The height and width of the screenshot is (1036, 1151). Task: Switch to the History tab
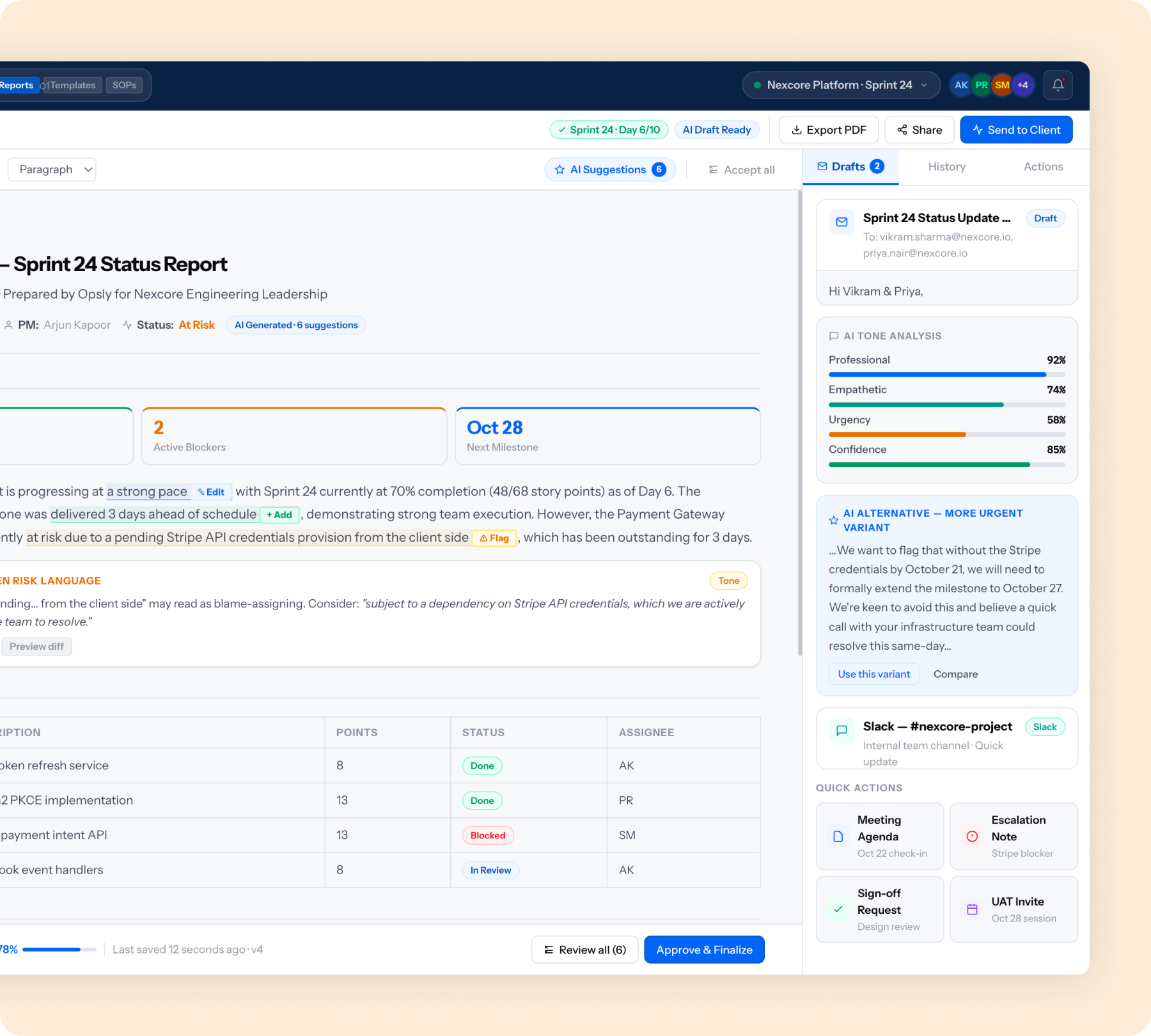[x=946, y=167]
